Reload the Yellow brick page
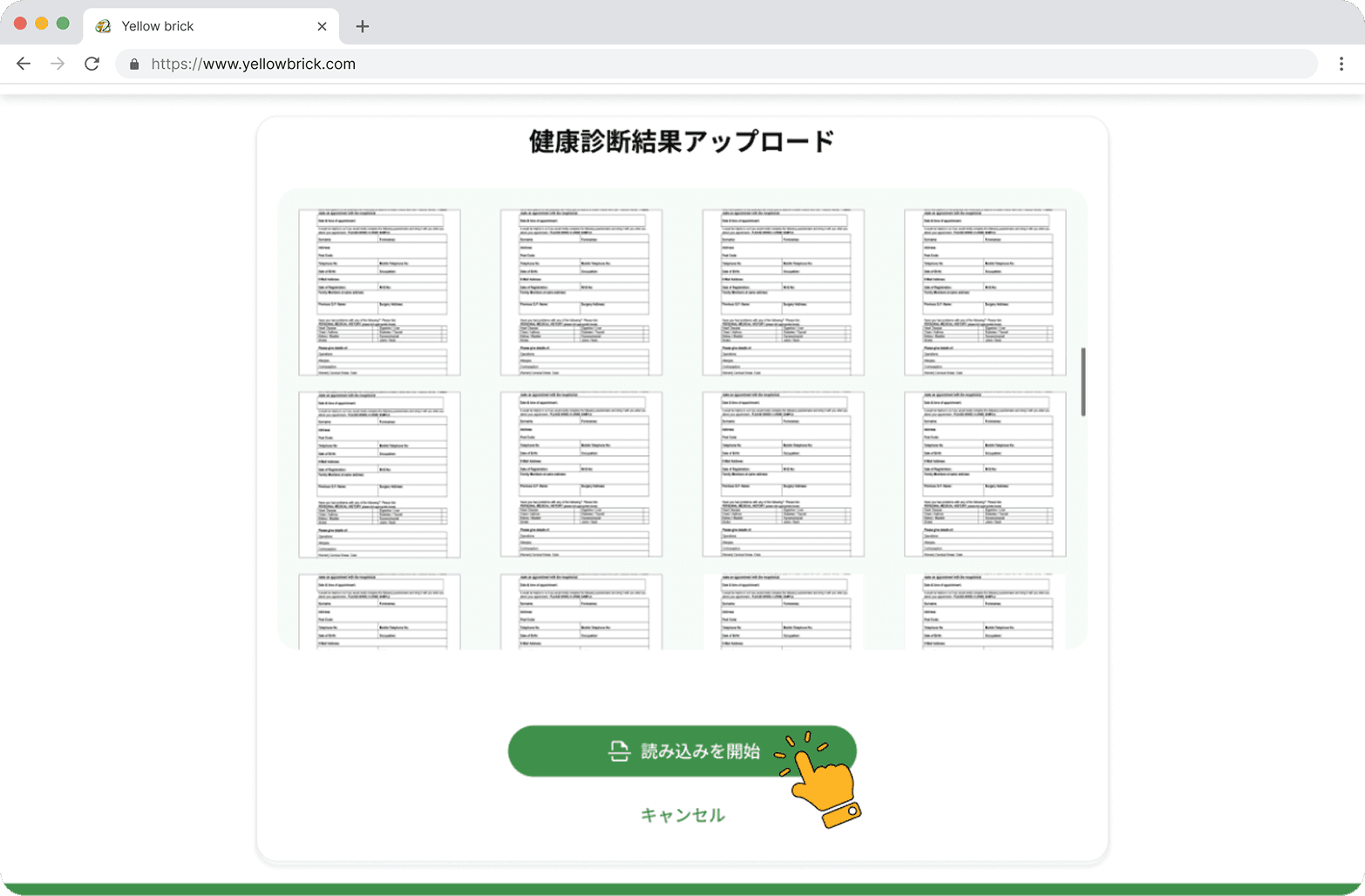The image size is (1365, 896). (x=92, y=64)
